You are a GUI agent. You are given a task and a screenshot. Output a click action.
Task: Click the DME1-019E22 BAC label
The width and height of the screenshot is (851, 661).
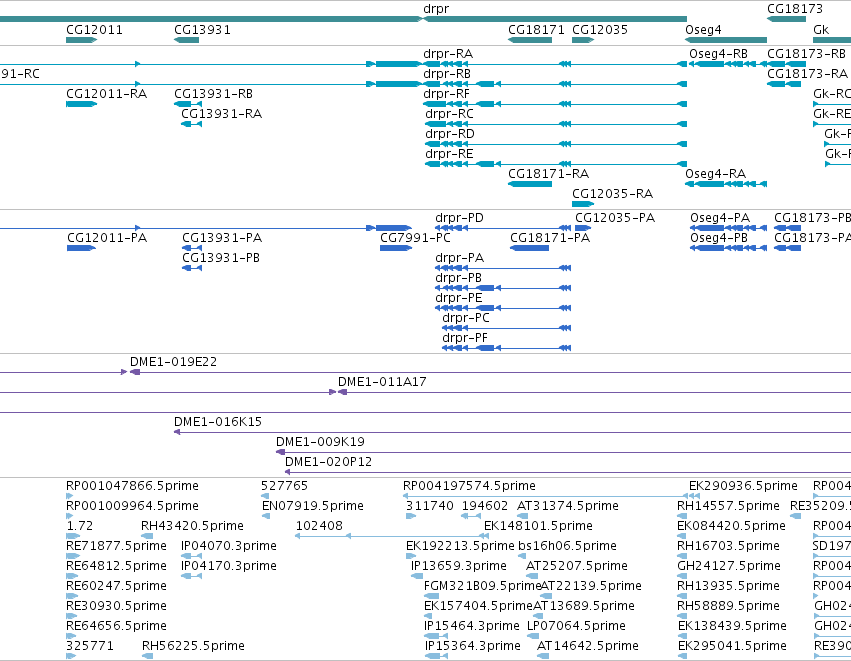point(173,362)
